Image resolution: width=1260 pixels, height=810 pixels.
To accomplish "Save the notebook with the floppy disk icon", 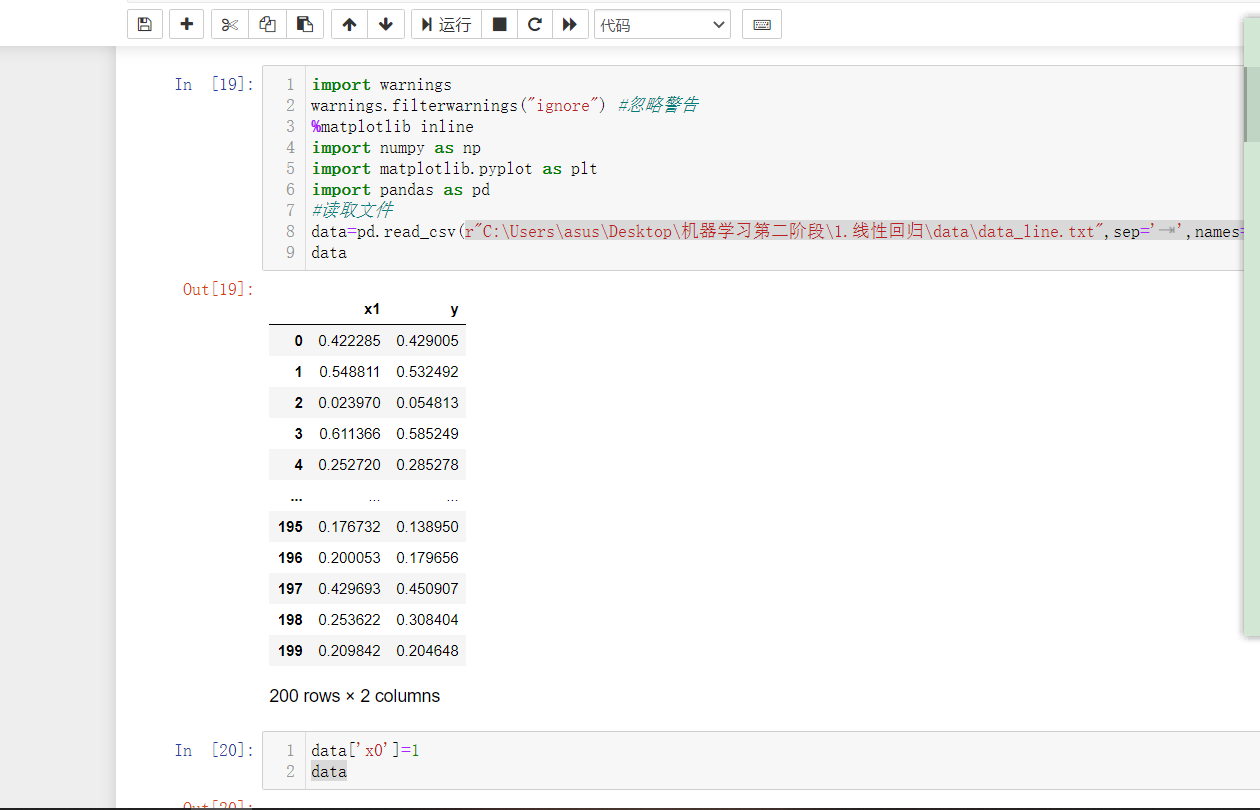I will pyautogui.click(x=145, y=24).
